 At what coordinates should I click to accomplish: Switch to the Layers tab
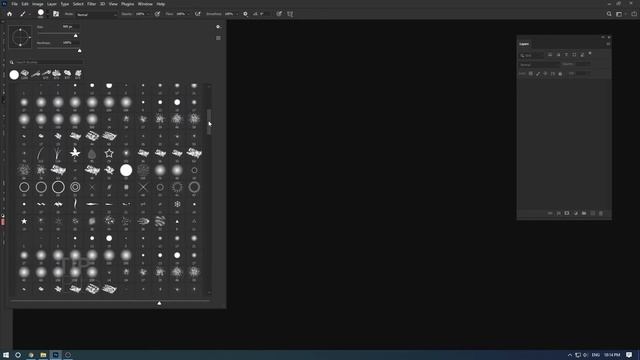pos(524,44)
